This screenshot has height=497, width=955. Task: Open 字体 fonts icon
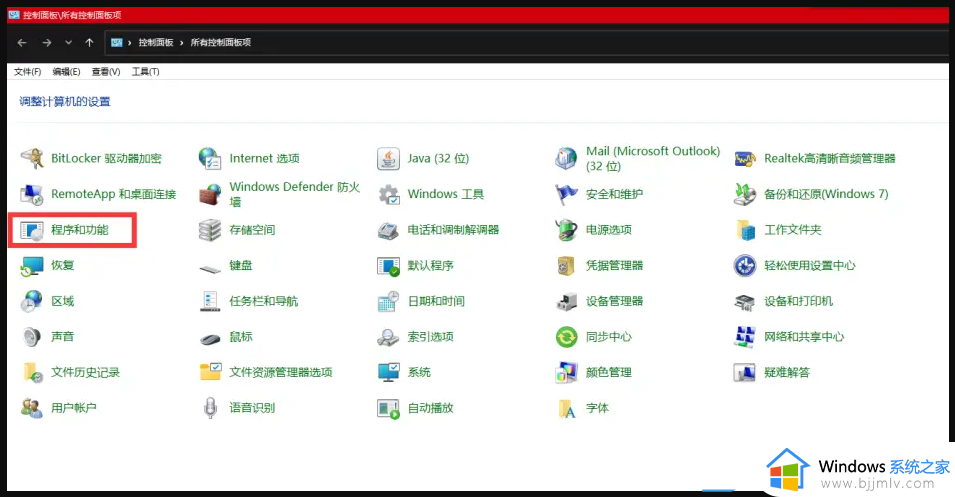click(566, 409)
